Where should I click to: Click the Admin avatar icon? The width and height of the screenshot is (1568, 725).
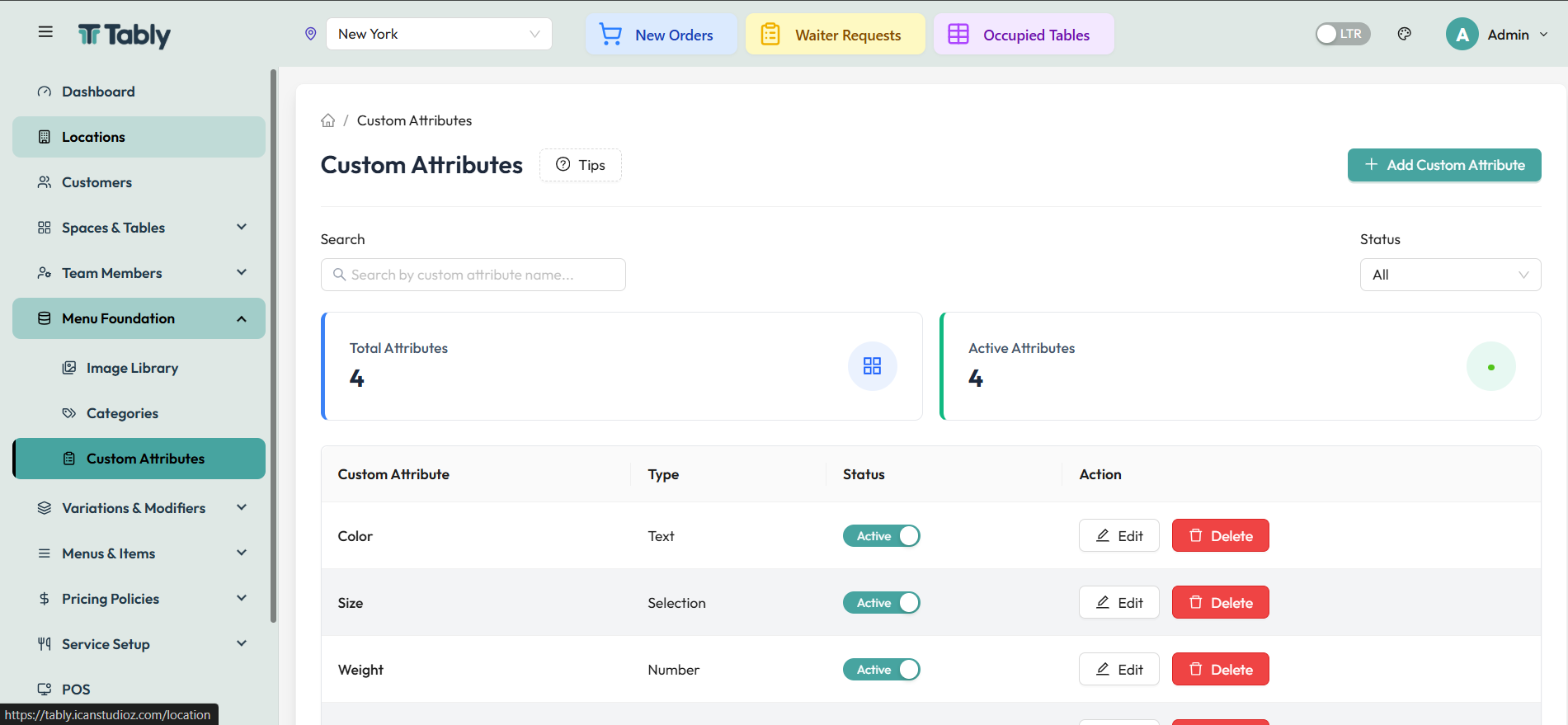1462,35
